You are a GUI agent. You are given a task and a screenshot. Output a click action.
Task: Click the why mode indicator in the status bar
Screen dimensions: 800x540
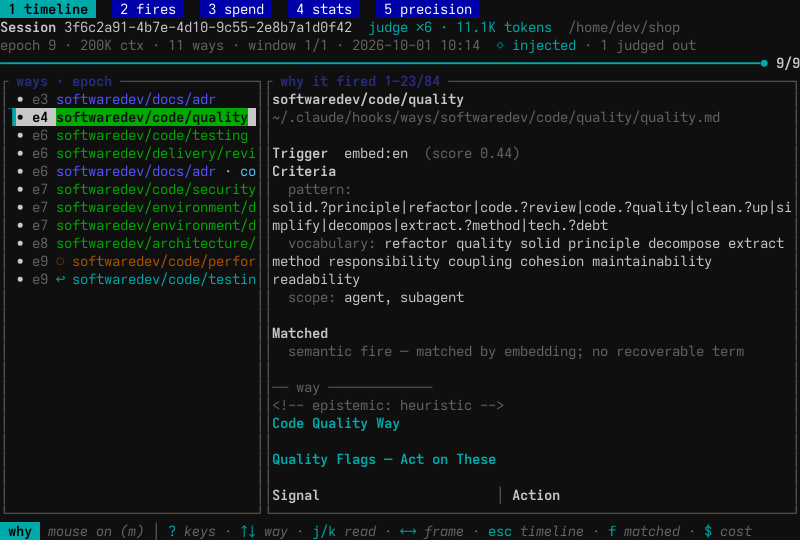point(20,531)
